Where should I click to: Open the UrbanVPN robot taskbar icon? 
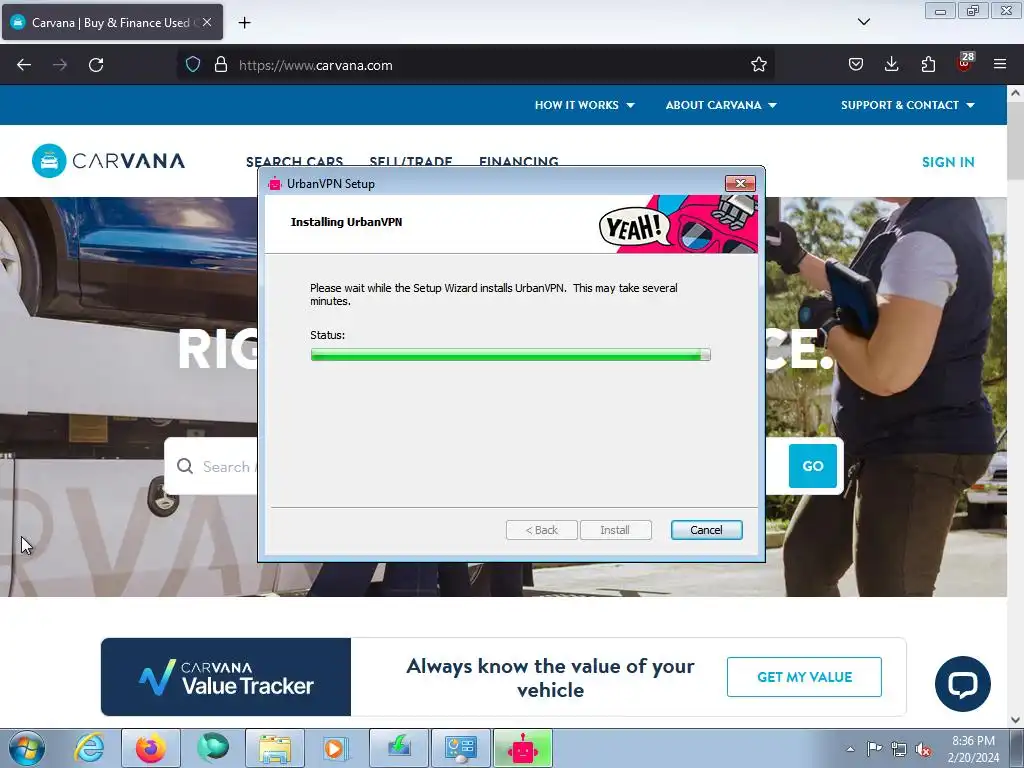[x=523, y=748]
